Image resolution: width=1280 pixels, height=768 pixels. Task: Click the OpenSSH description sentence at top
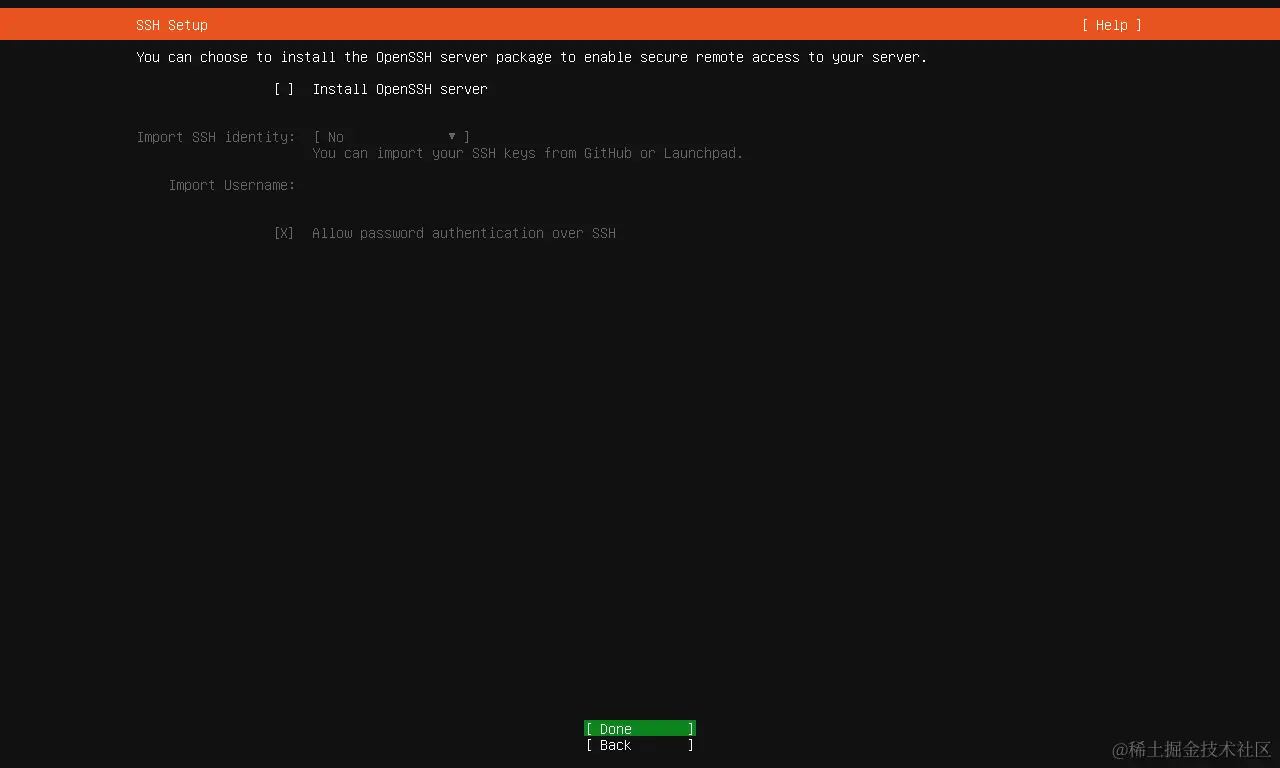click(x=532, y=57)
